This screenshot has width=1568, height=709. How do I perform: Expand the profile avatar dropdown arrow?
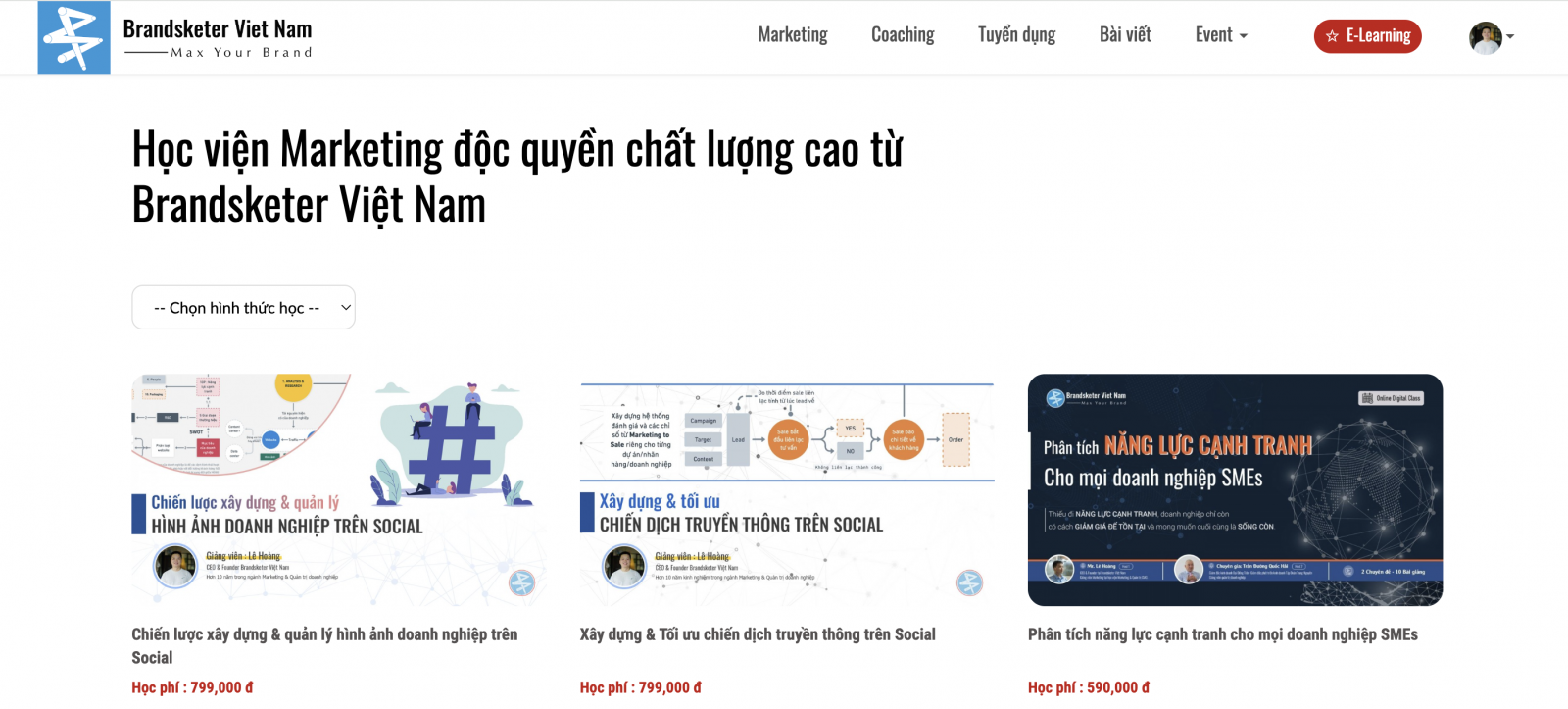pyautogui.click(x=1510, y=37)
